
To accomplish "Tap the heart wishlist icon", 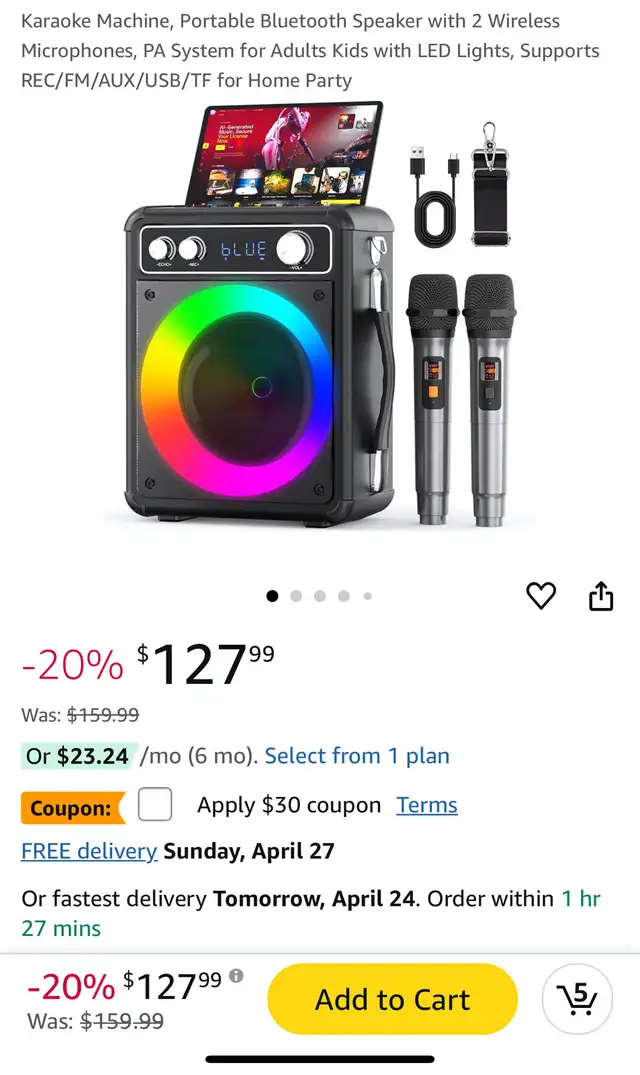I will point(541,596).
